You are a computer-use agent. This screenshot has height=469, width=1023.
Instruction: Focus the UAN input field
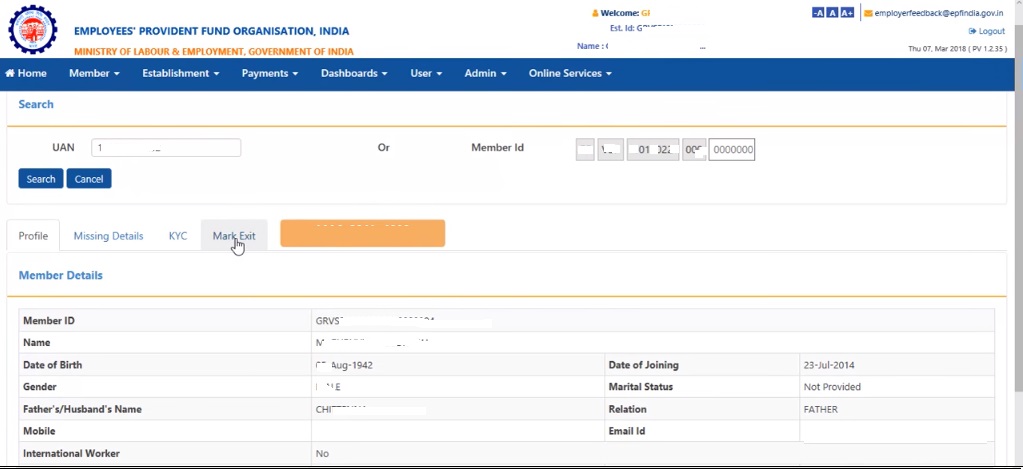(166, 147)
